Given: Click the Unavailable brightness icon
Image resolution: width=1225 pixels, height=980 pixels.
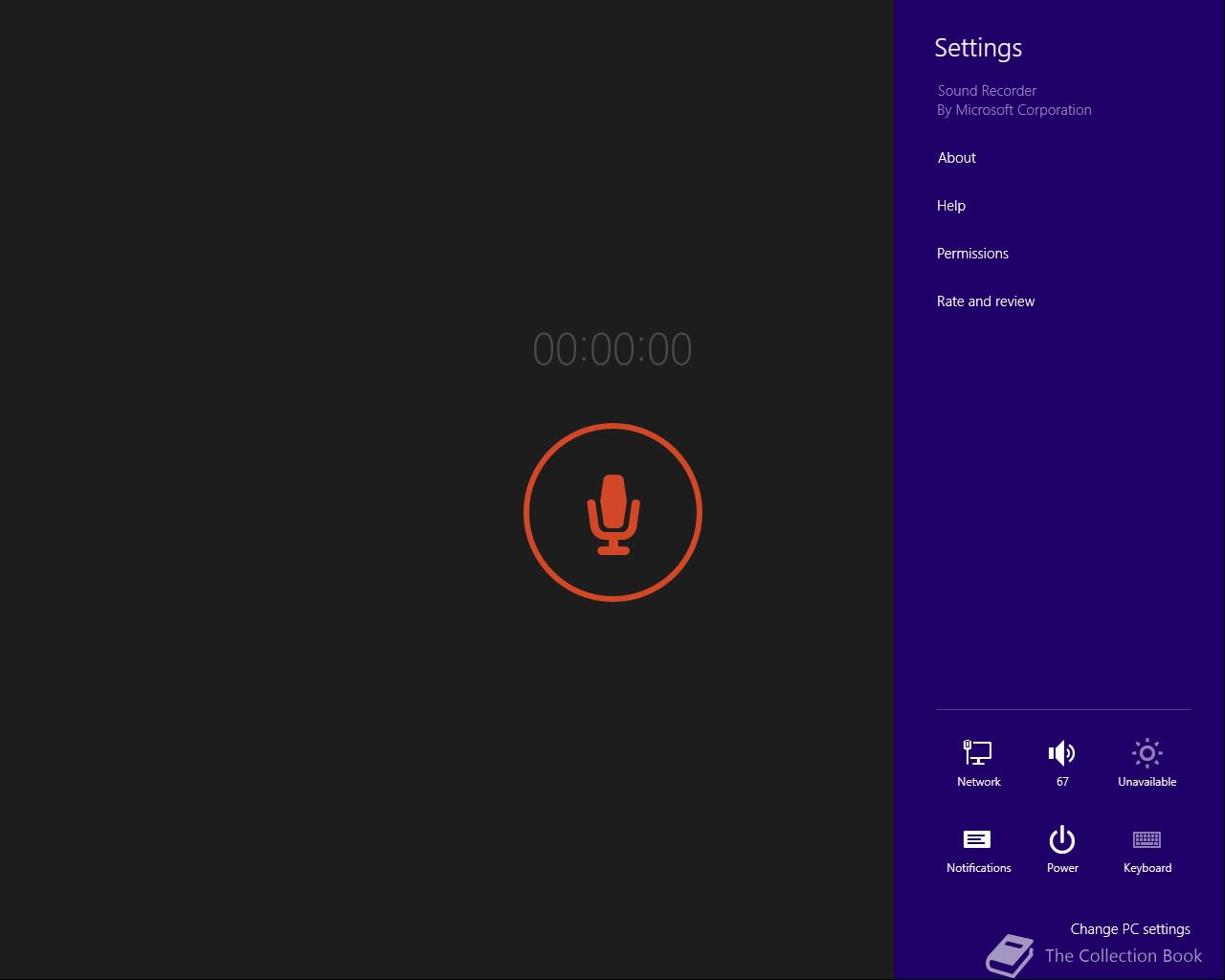Looking at the screenshot, I should coord(1147,763).
